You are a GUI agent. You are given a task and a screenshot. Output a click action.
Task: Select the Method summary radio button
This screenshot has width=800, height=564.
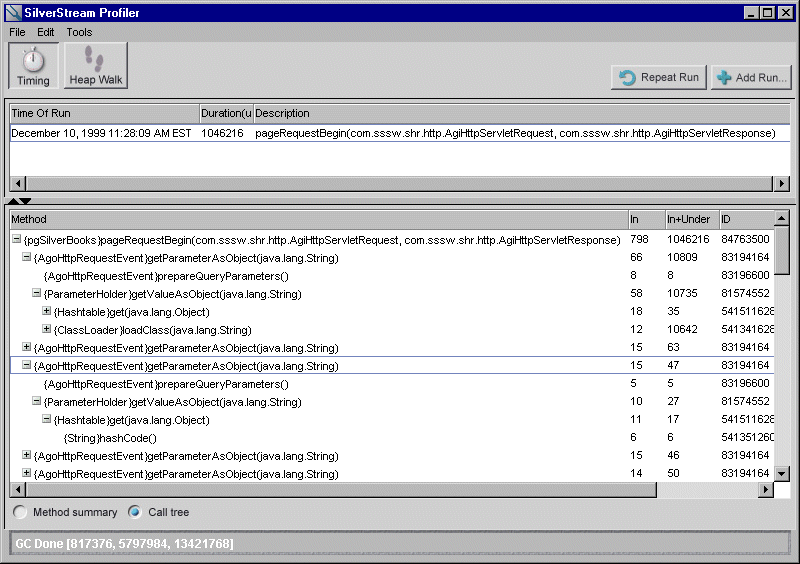[x=20, y=512]
